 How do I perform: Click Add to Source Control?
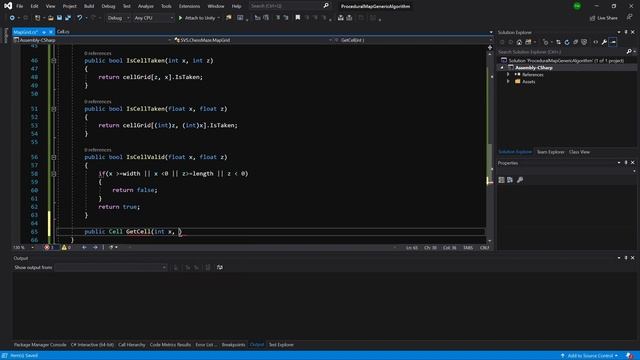pyautogui.click(x=590, y=356)
